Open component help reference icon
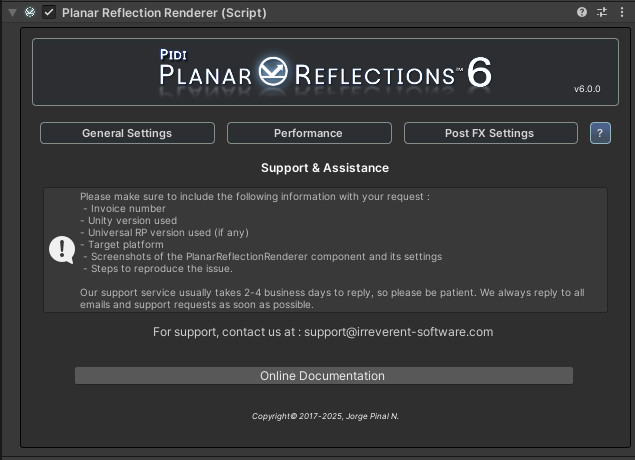Image resolution: width=635 pixels, height=460 pixels. pyautogui.click(x=582, y=12)
